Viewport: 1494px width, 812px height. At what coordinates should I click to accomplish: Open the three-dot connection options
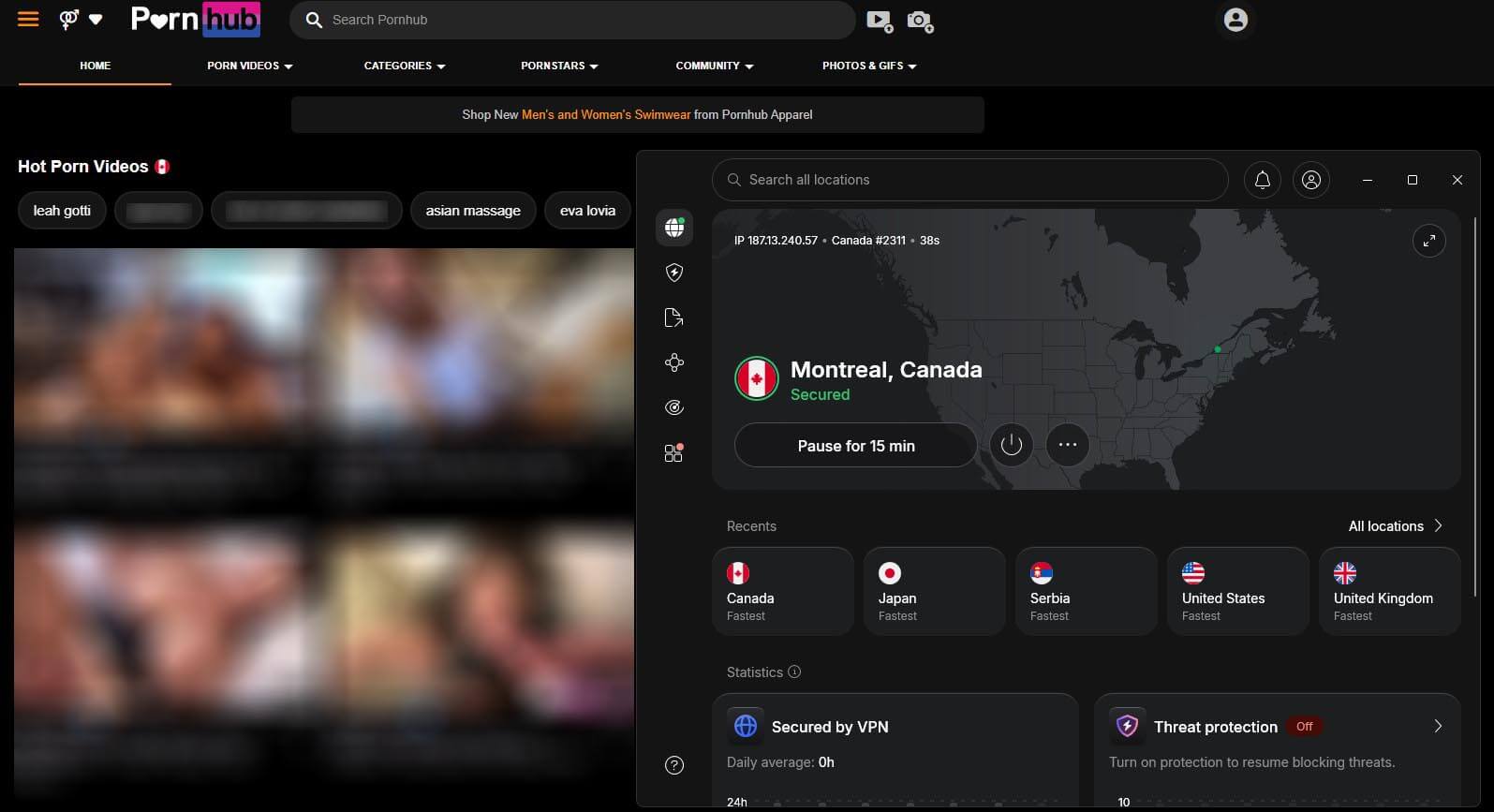pos(1068,445)
